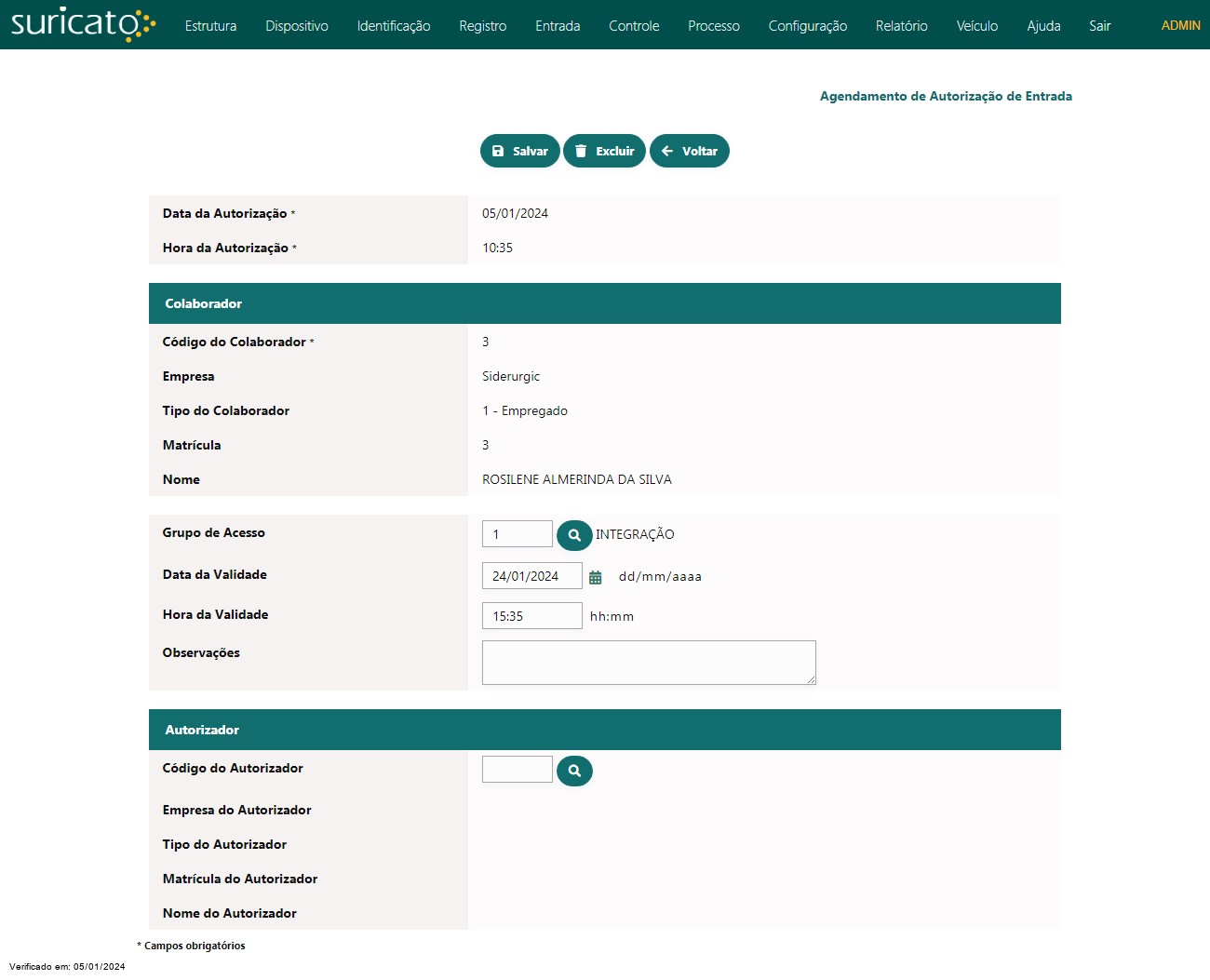Click the search icon beside Grupo de Acesso
Screen dimensions: 1210x980
574,535
